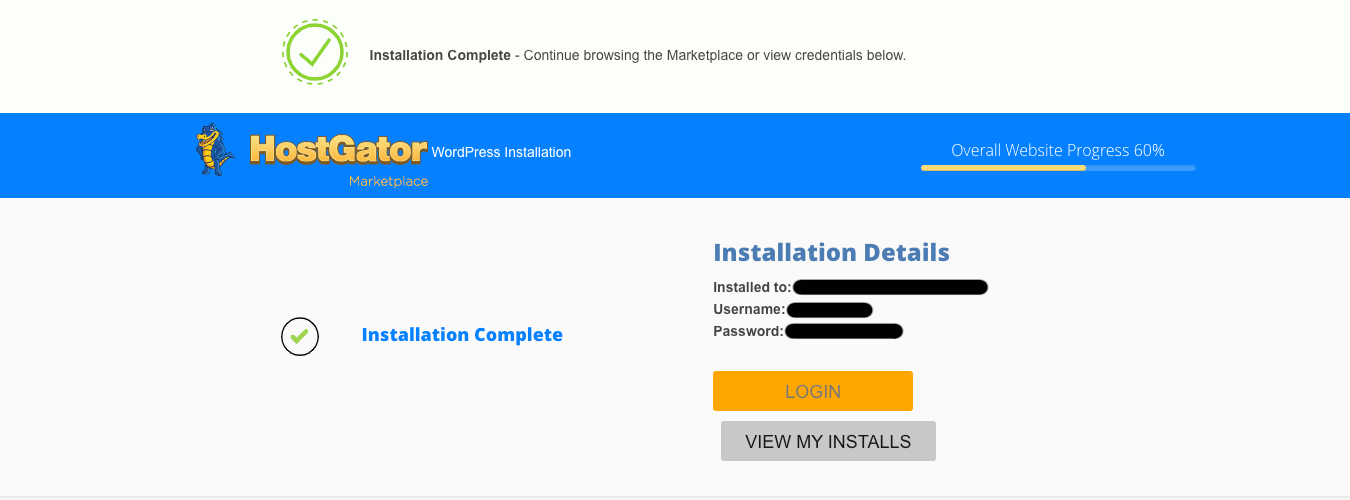Screen dimensions: 1350x500
Task: Click the redacted Installed to value
Action: 890,288
